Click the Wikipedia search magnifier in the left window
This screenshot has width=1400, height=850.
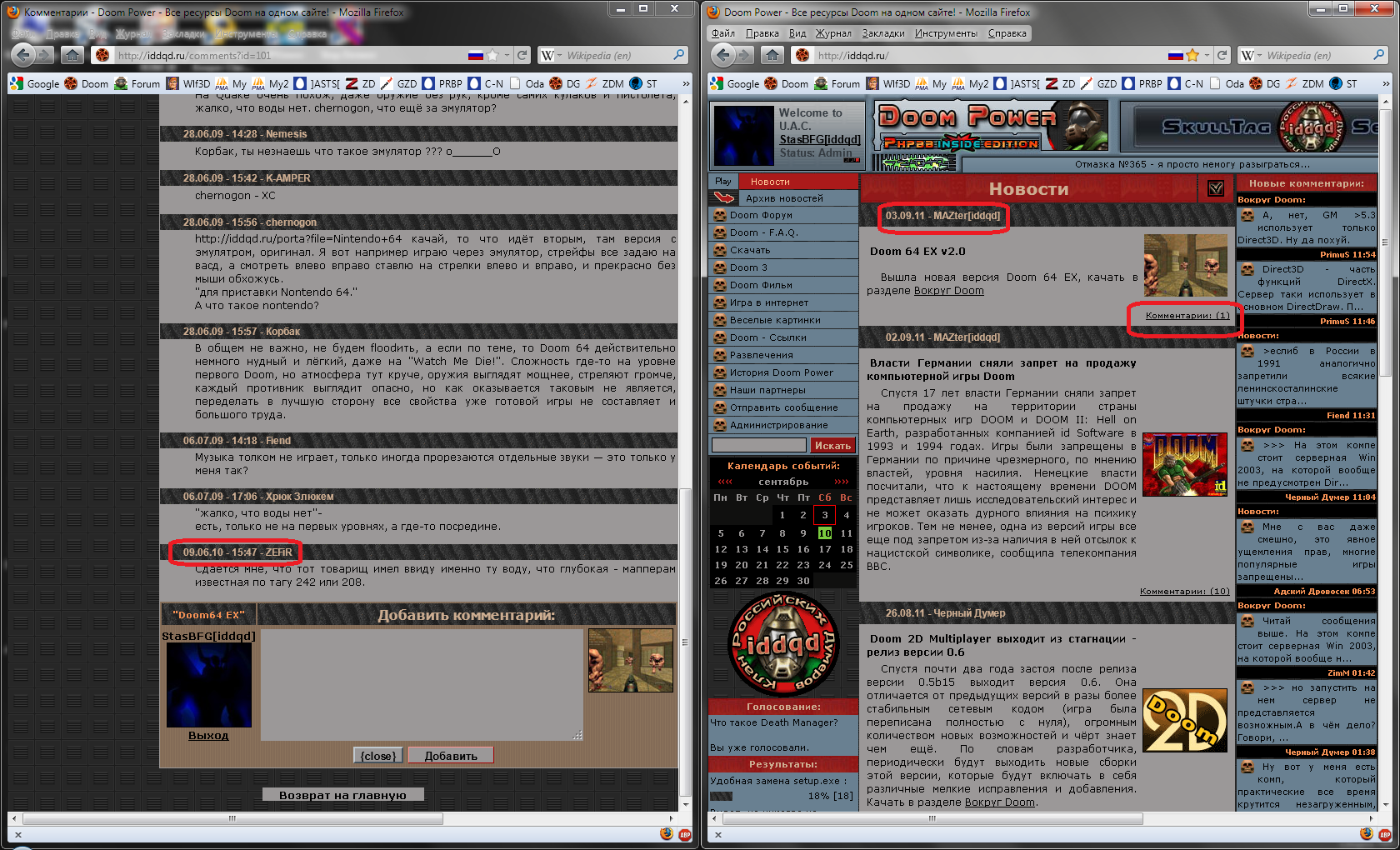point(679,55)
